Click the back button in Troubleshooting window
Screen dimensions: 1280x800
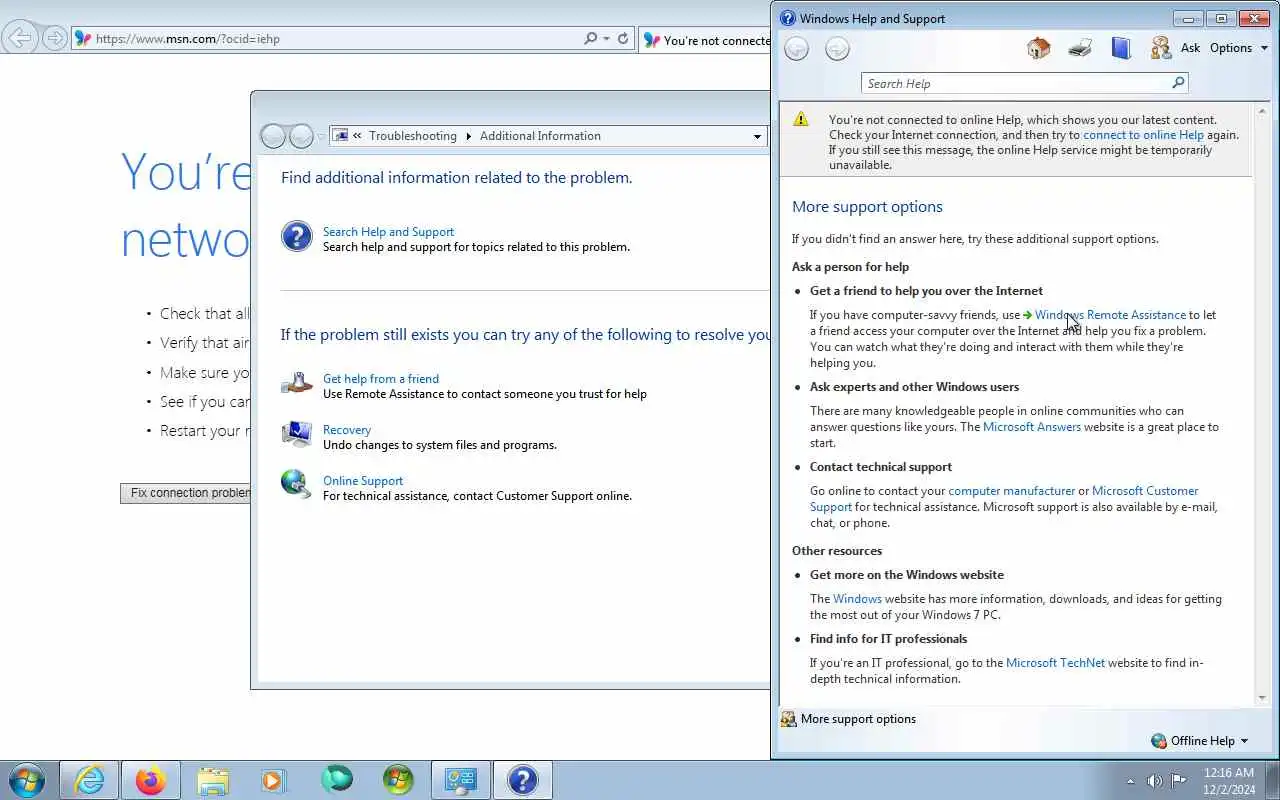click(x=273, y=136)
